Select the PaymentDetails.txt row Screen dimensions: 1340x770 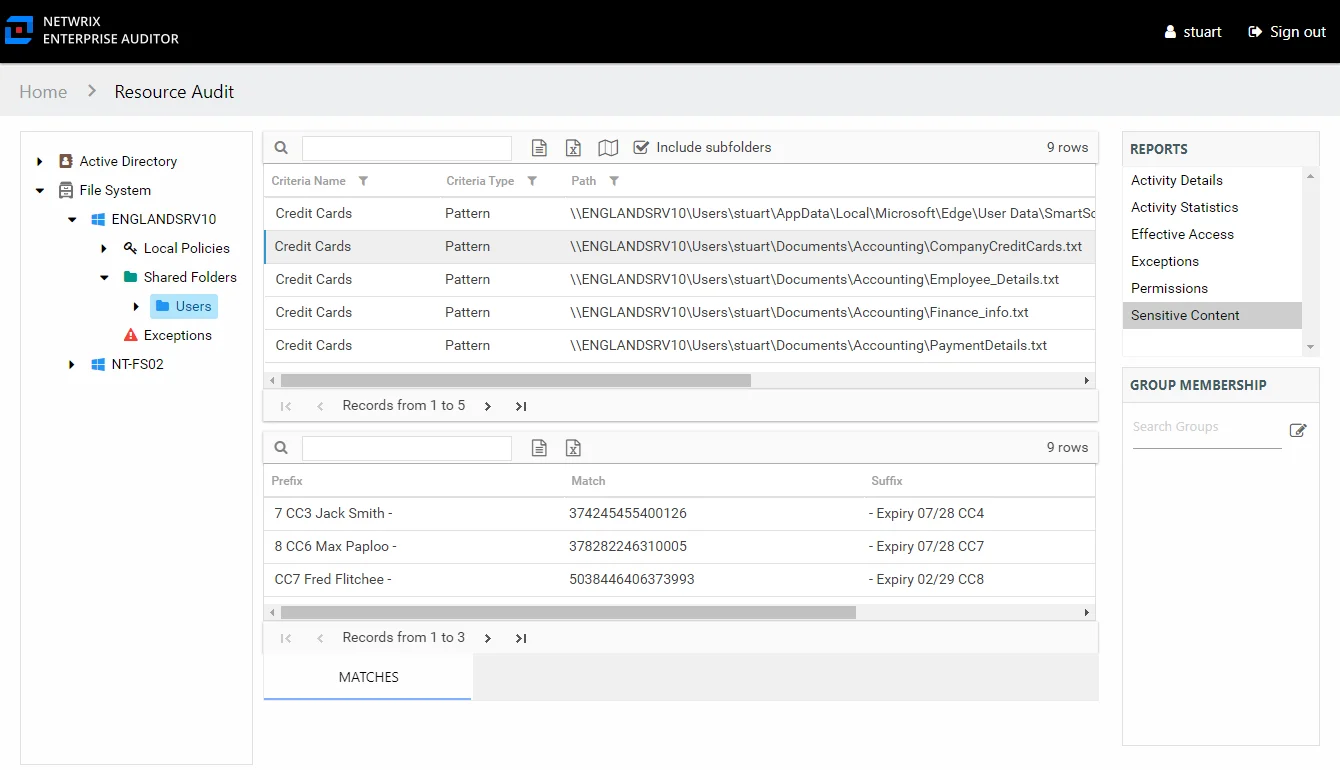coord(680,345)
